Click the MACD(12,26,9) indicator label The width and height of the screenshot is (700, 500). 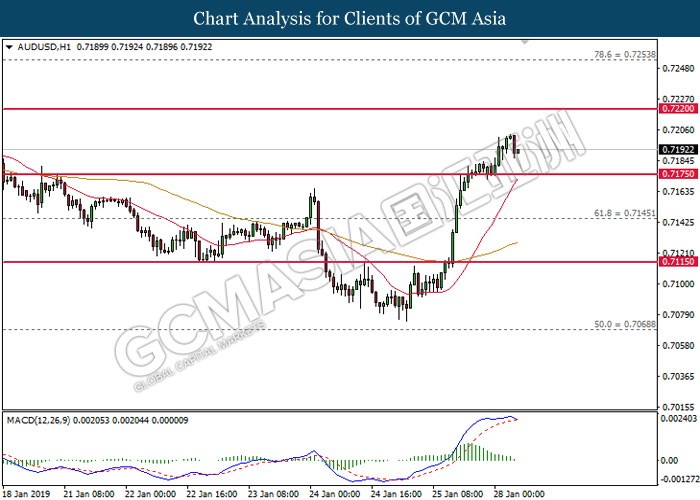pos(38,421)
